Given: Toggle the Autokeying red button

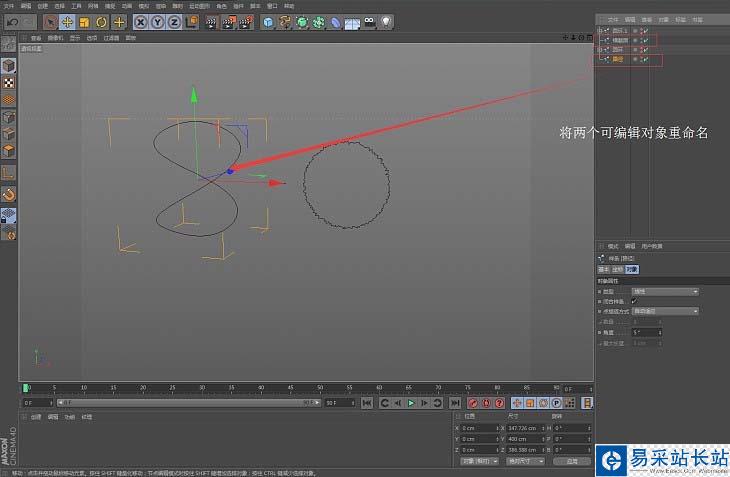Looking at the screenshot, I should coord(486,403).
